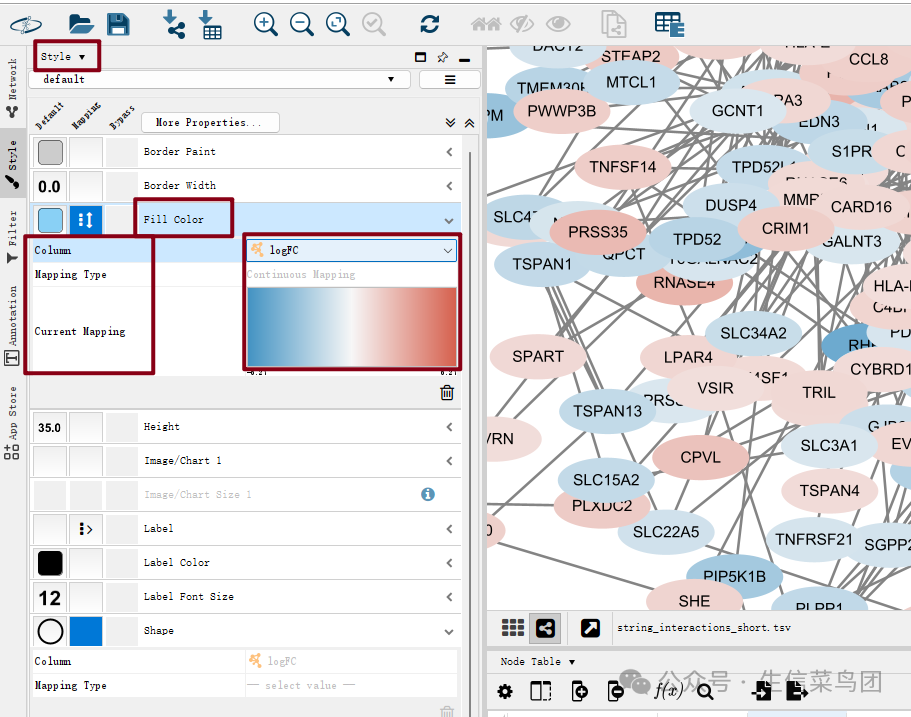Collapse Shape property row
911x717 pixels.
click(x=449, y=632)
